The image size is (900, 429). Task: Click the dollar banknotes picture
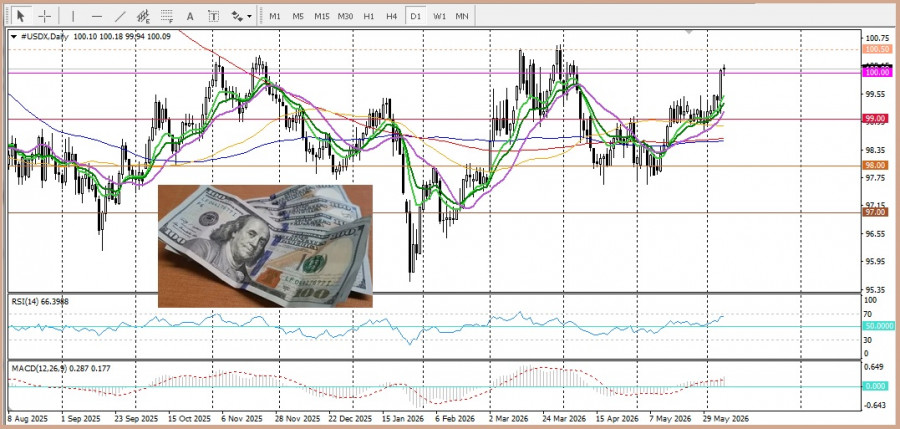(x=265, y=246)
